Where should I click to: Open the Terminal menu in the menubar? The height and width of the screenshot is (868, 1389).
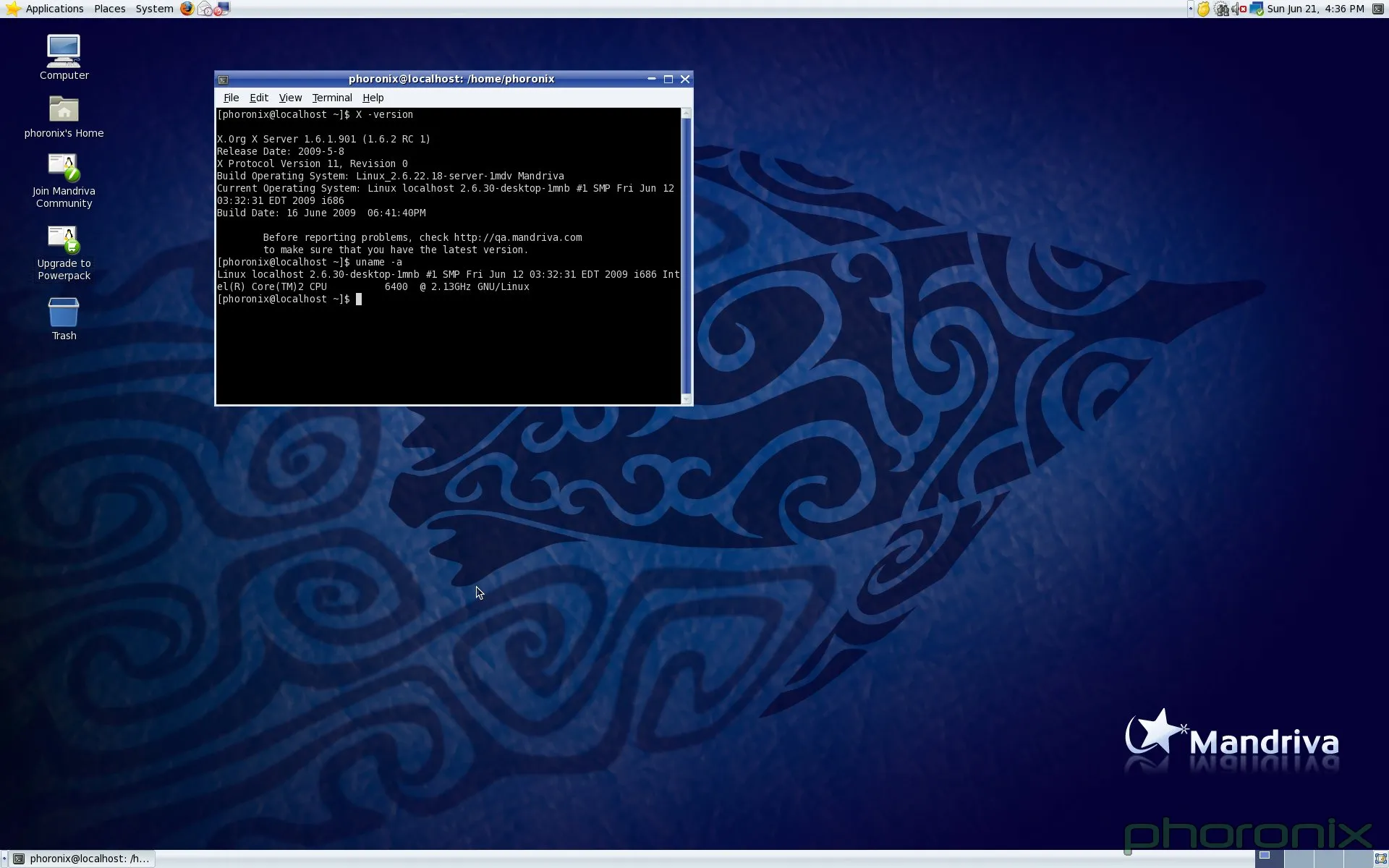(332, 98)
